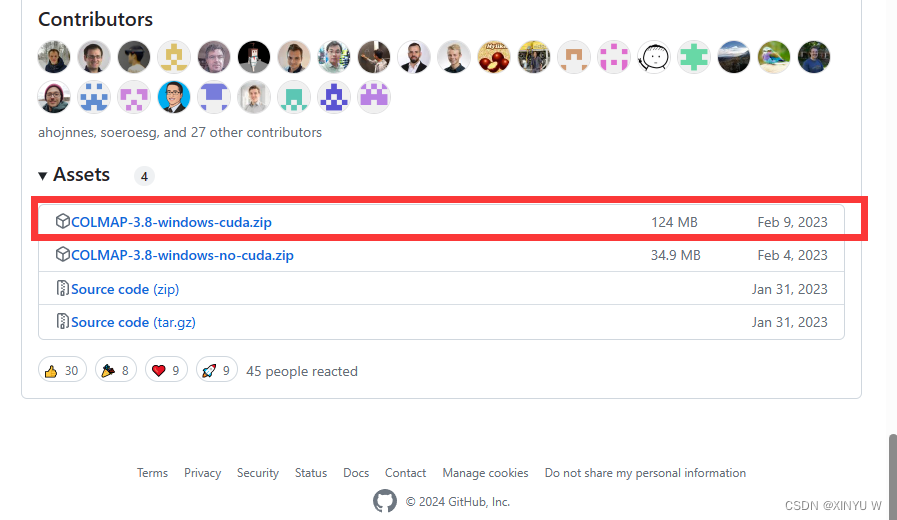Open the Source code (zip) link

(125, 289)
